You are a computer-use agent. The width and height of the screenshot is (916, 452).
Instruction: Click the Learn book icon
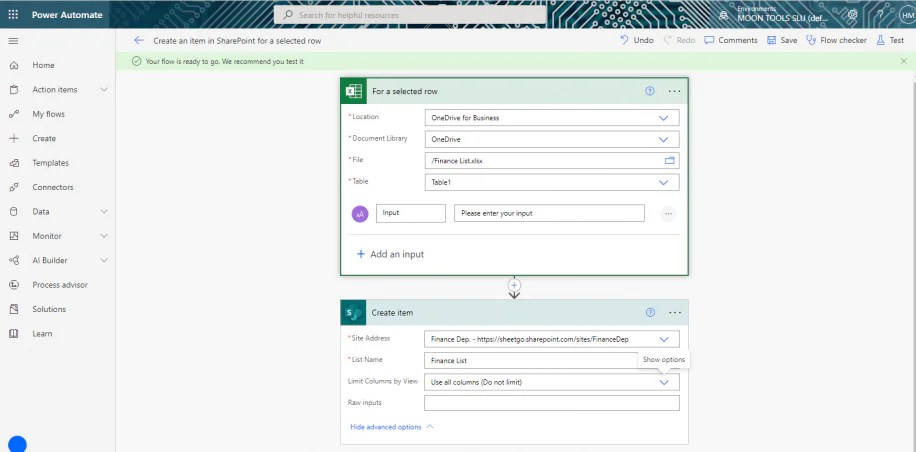[x=14, y=334]
